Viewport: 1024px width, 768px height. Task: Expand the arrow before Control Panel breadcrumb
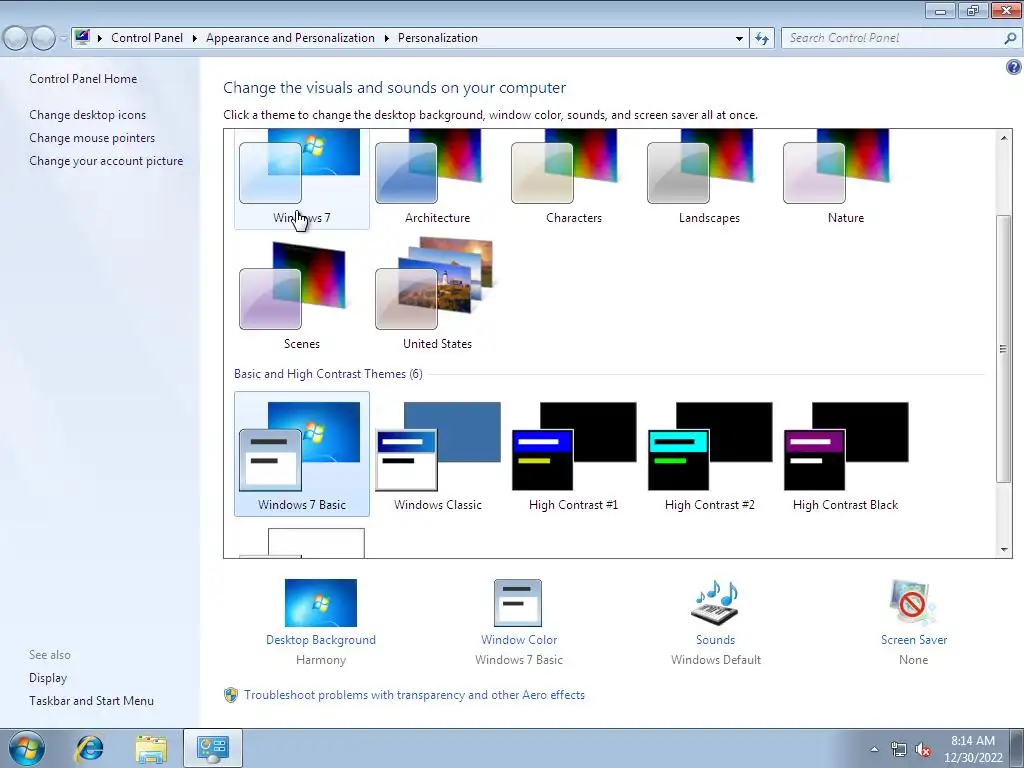[x=99, y=39]
